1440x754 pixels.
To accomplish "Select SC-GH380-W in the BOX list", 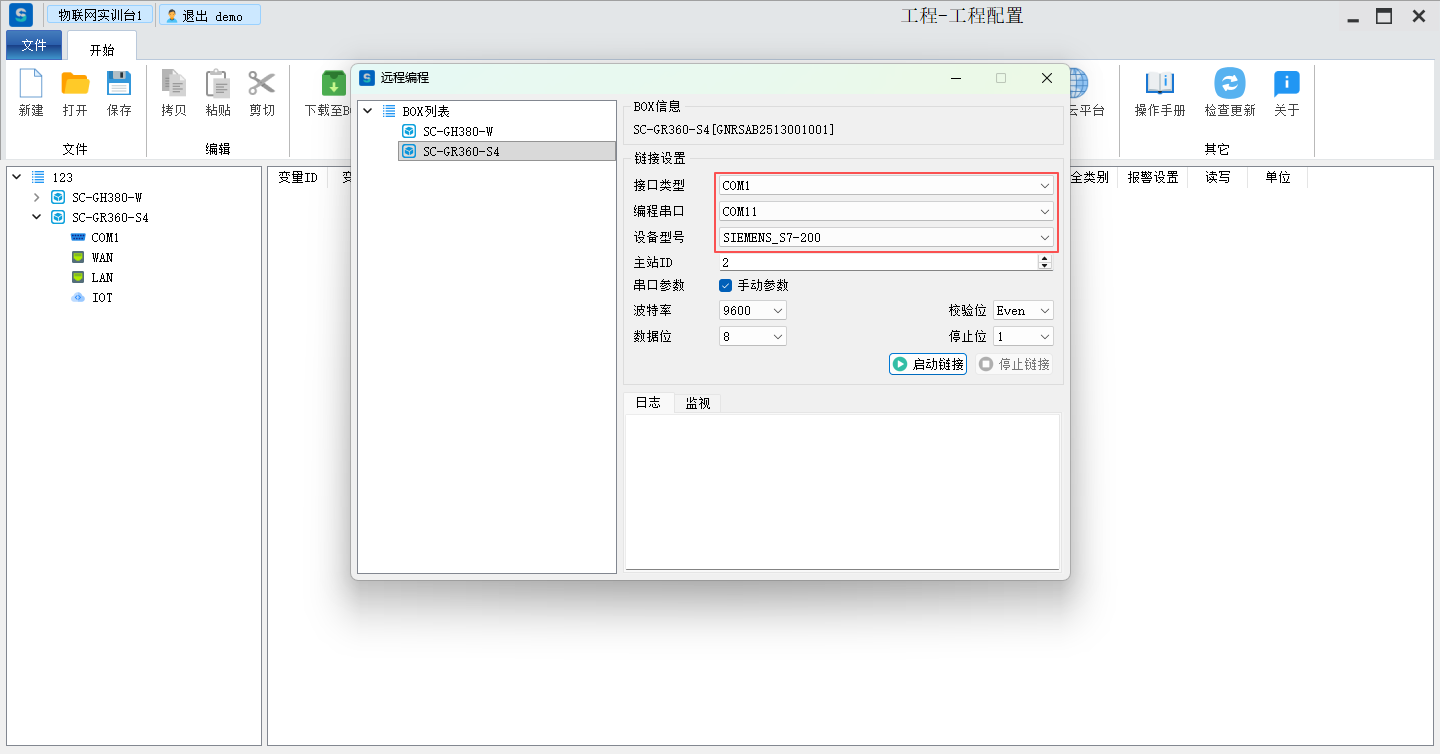I will click(457, 132).
